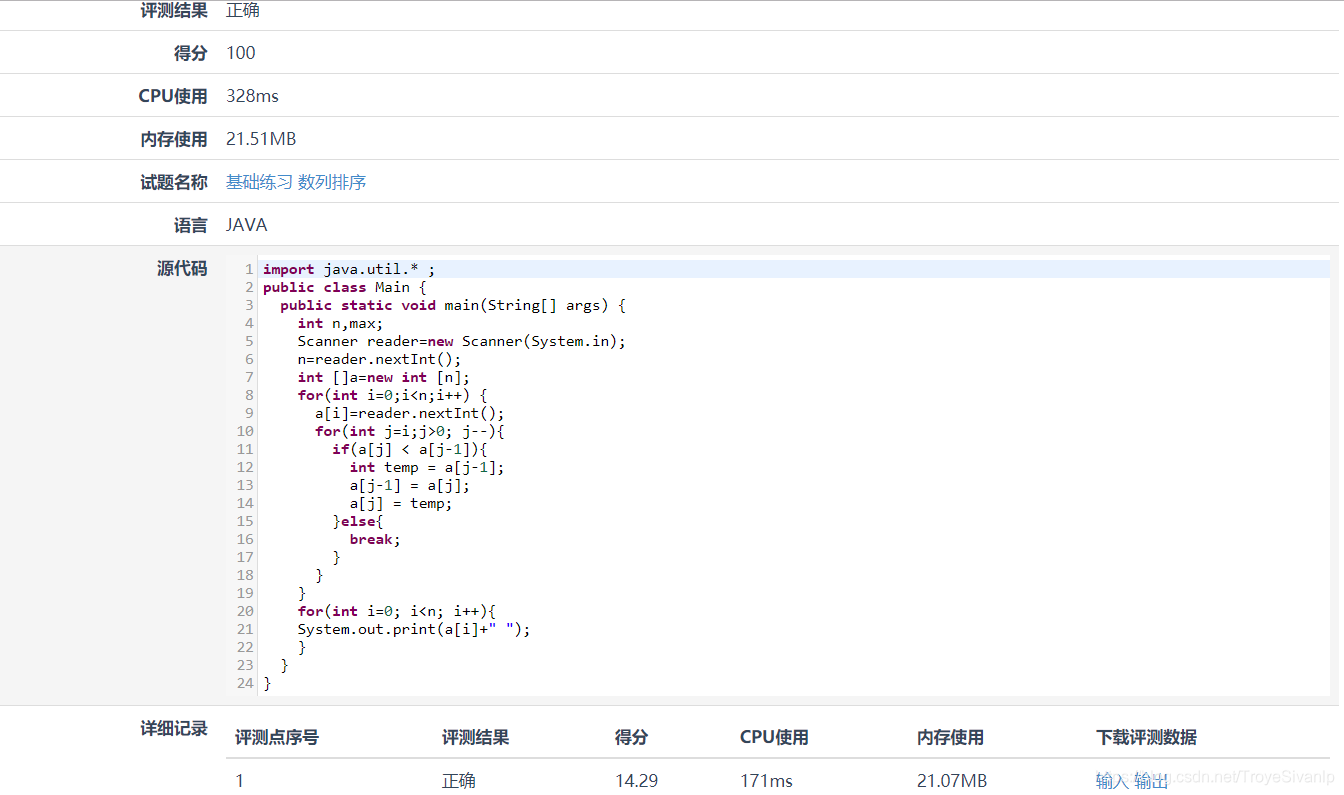
Task: Click code line n=reader.nextInt();
Action: 379,359
